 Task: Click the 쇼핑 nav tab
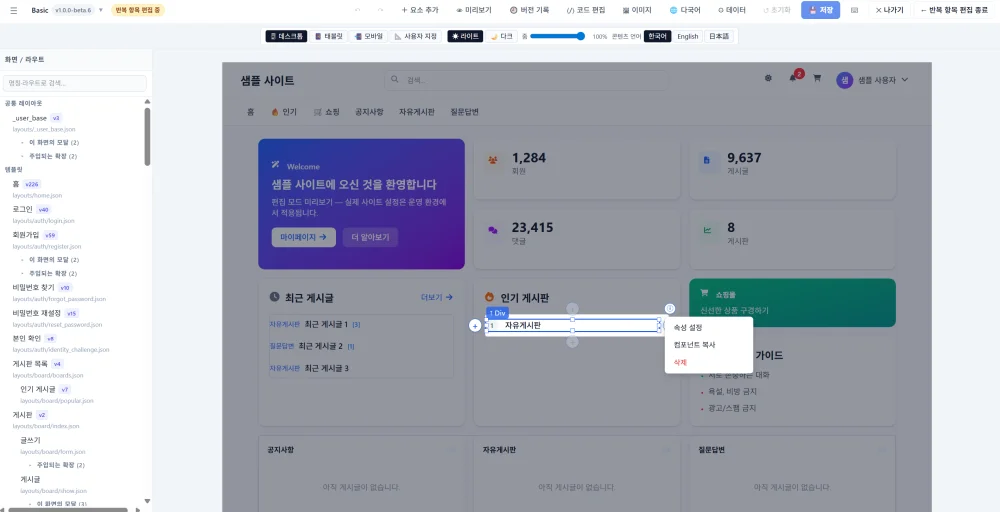pyautogui.click(x=327, y=112)
